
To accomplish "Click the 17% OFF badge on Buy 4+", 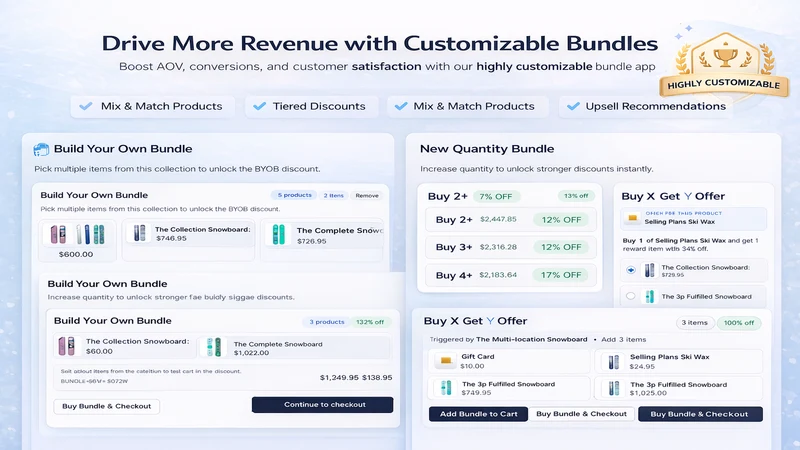I will pyautogui.click(x=561, y=275).
